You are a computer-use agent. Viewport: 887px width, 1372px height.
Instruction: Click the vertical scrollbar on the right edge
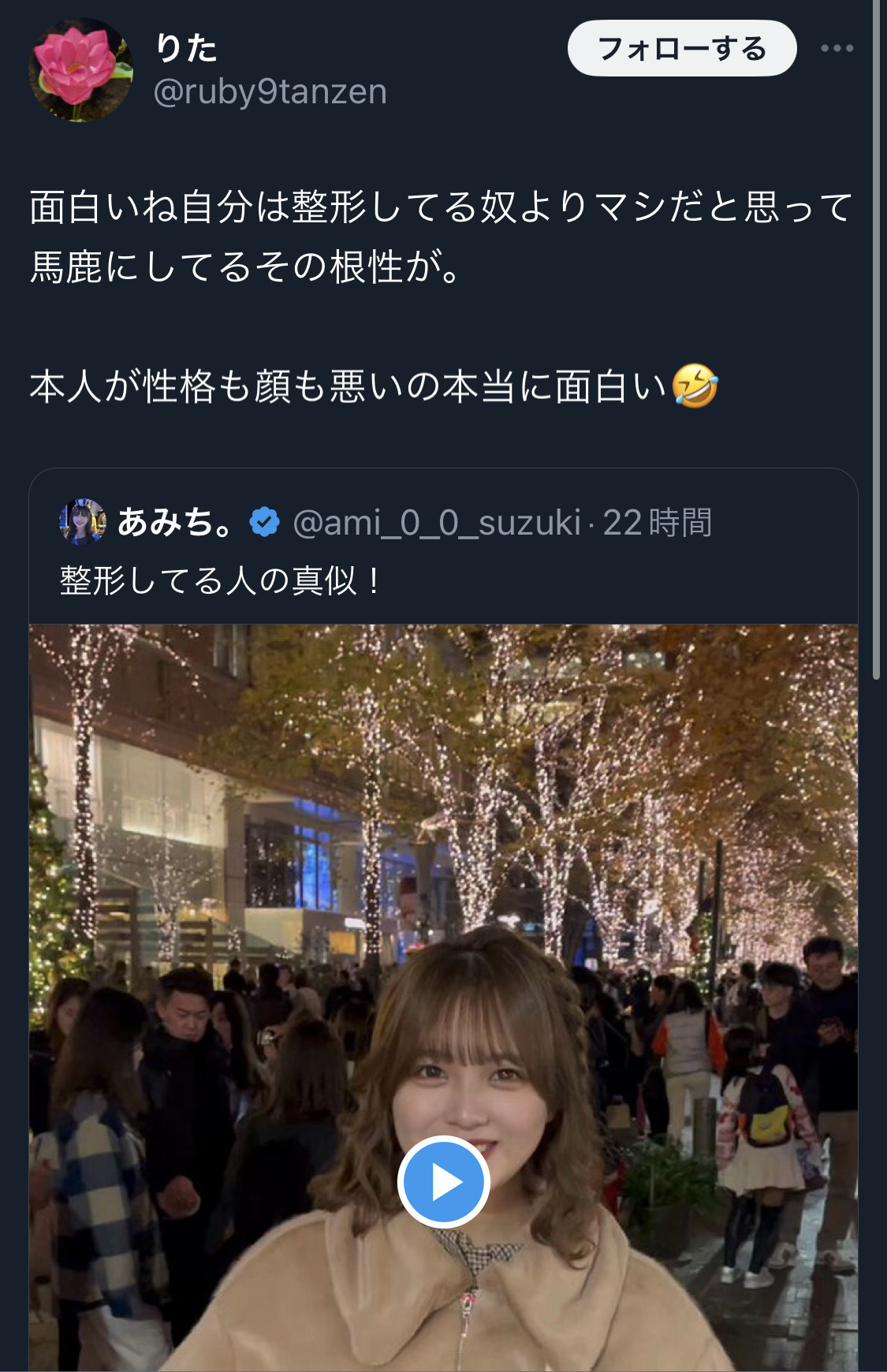pyautogui.click(x=876, y=339)
